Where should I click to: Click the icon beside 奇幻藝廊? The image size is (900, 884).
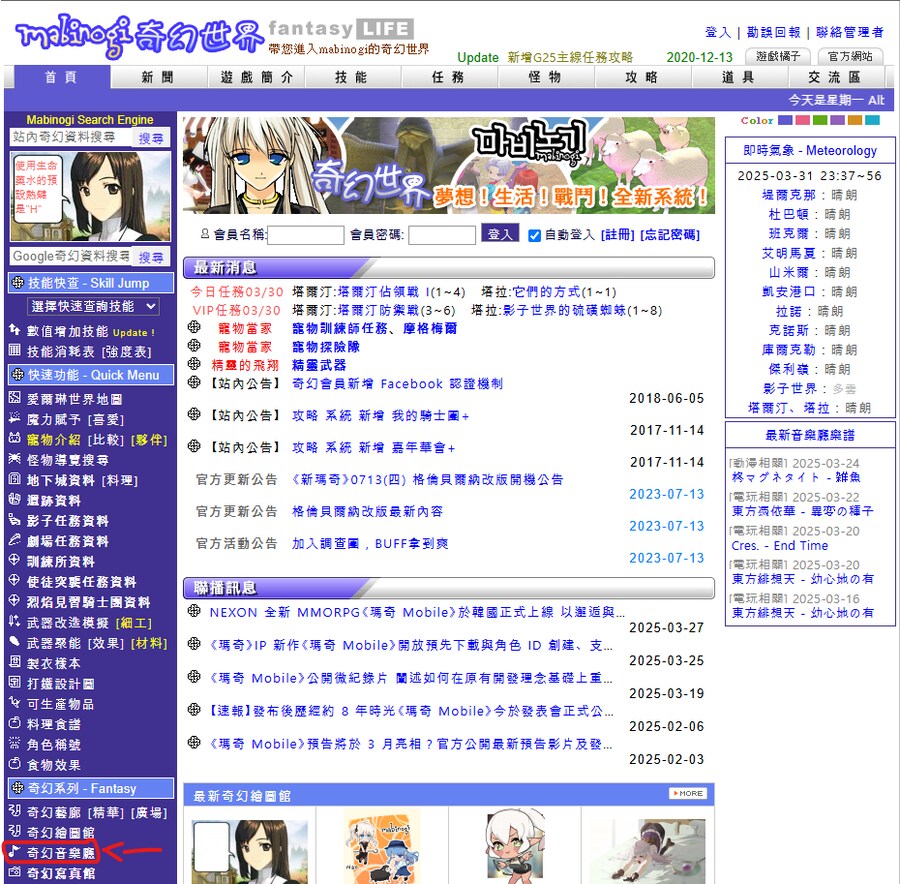click(14, 811)
